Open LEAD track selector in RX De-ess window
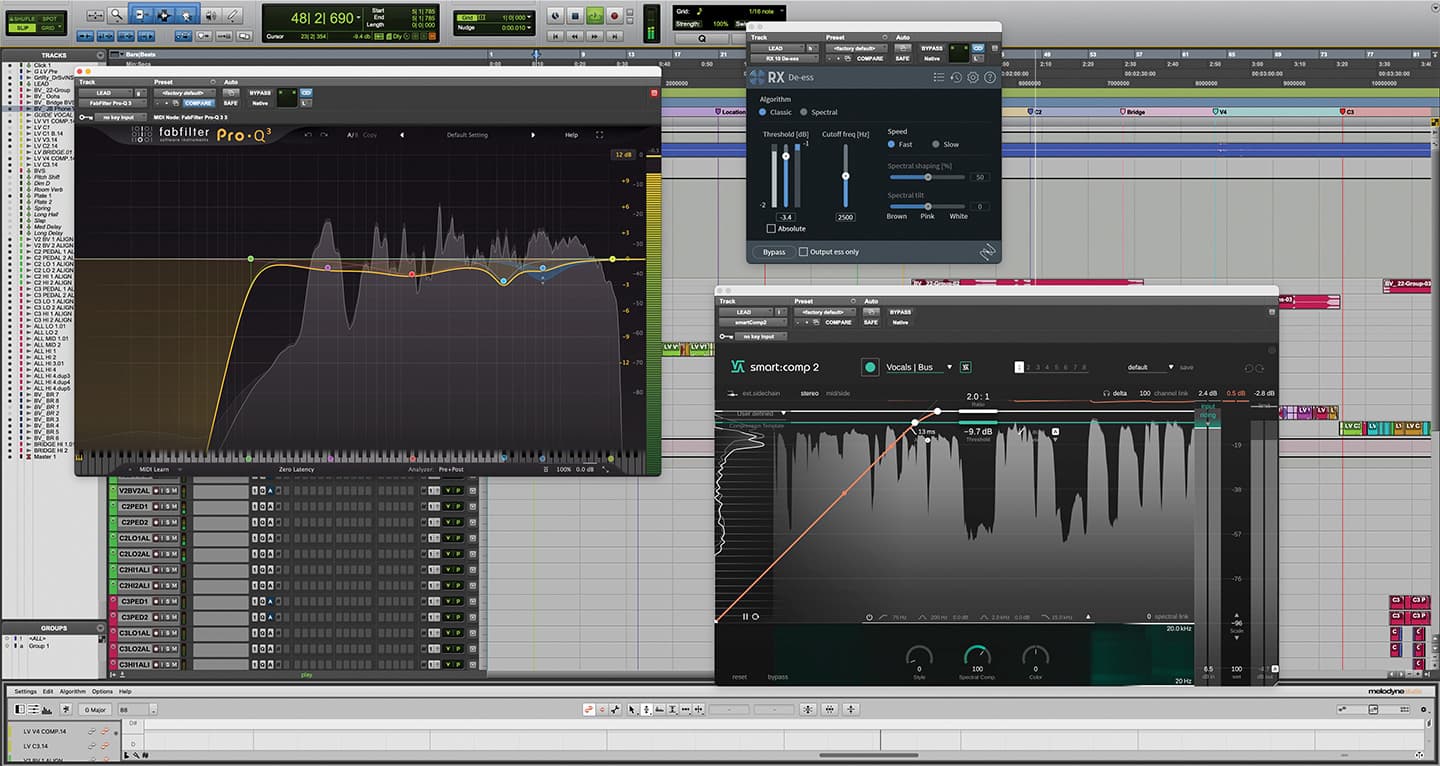This screenshot has height=766, width=1440. [x=778, y=48]
